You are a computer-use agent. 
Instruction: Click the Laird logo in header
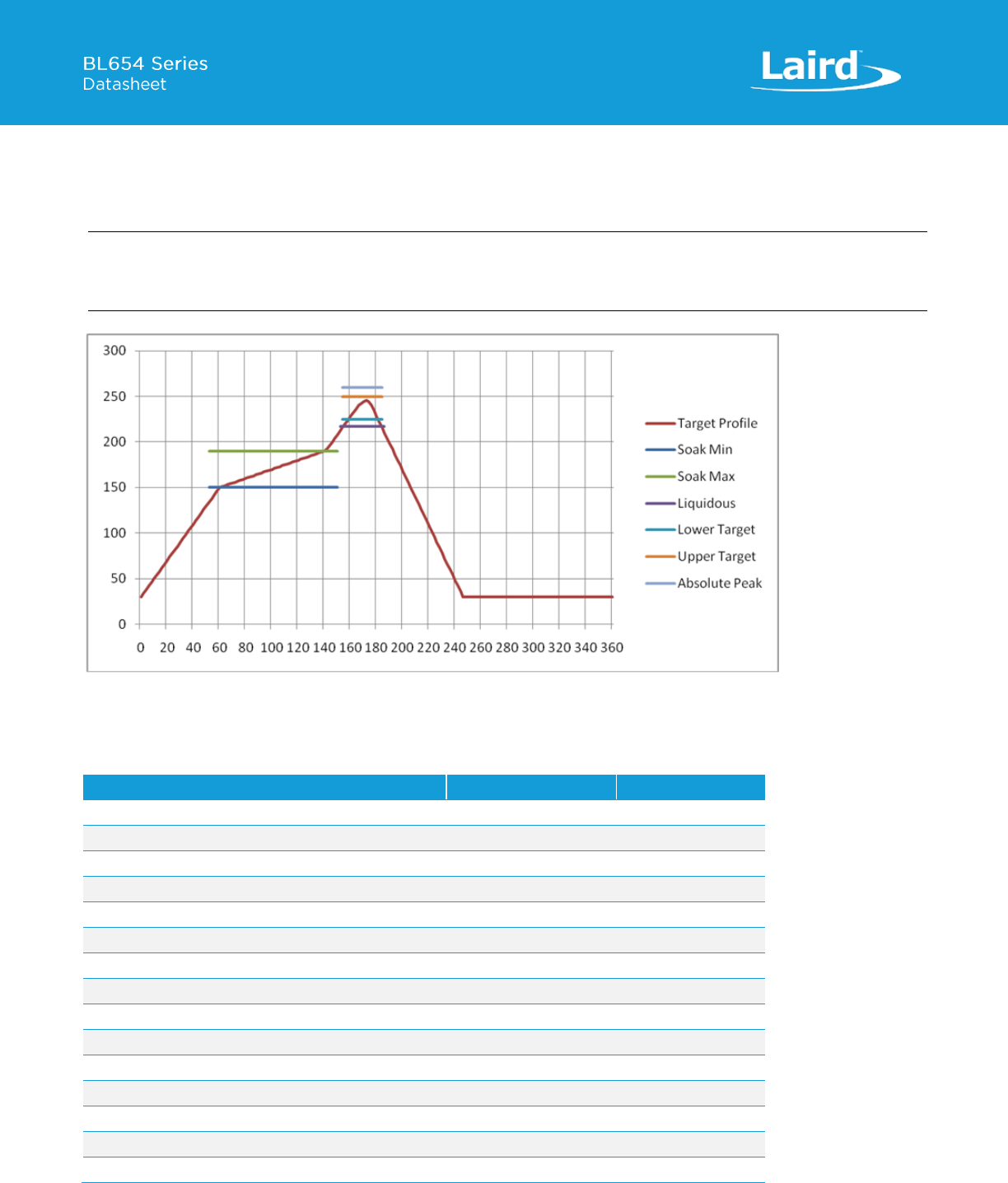coord(825,70)
